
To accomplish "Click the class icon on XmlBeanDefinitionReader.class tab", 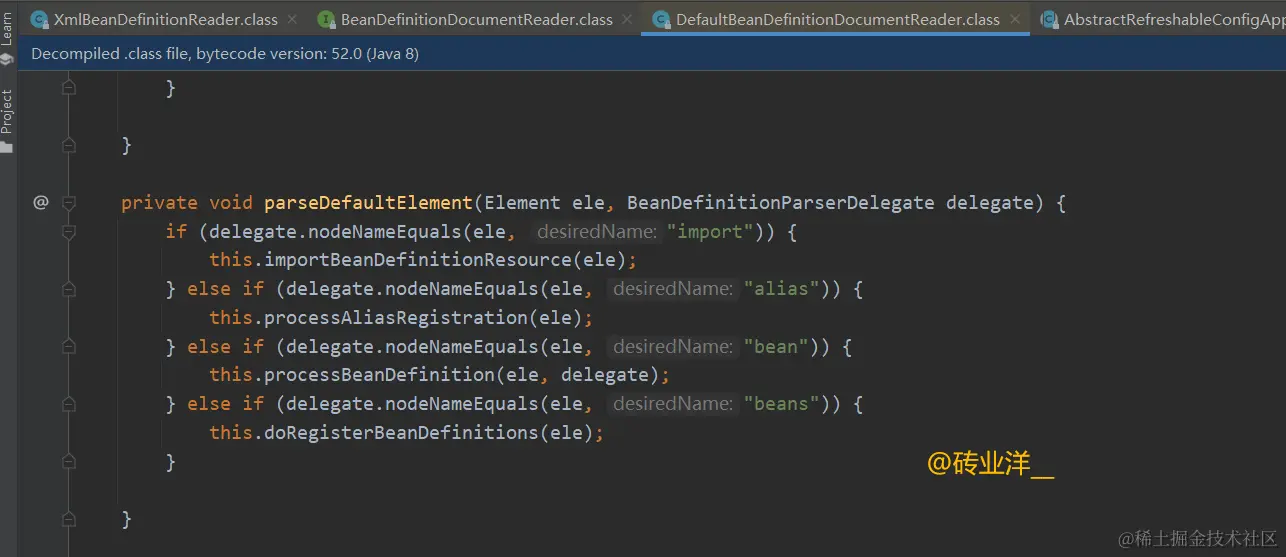I will coord(40,19).
